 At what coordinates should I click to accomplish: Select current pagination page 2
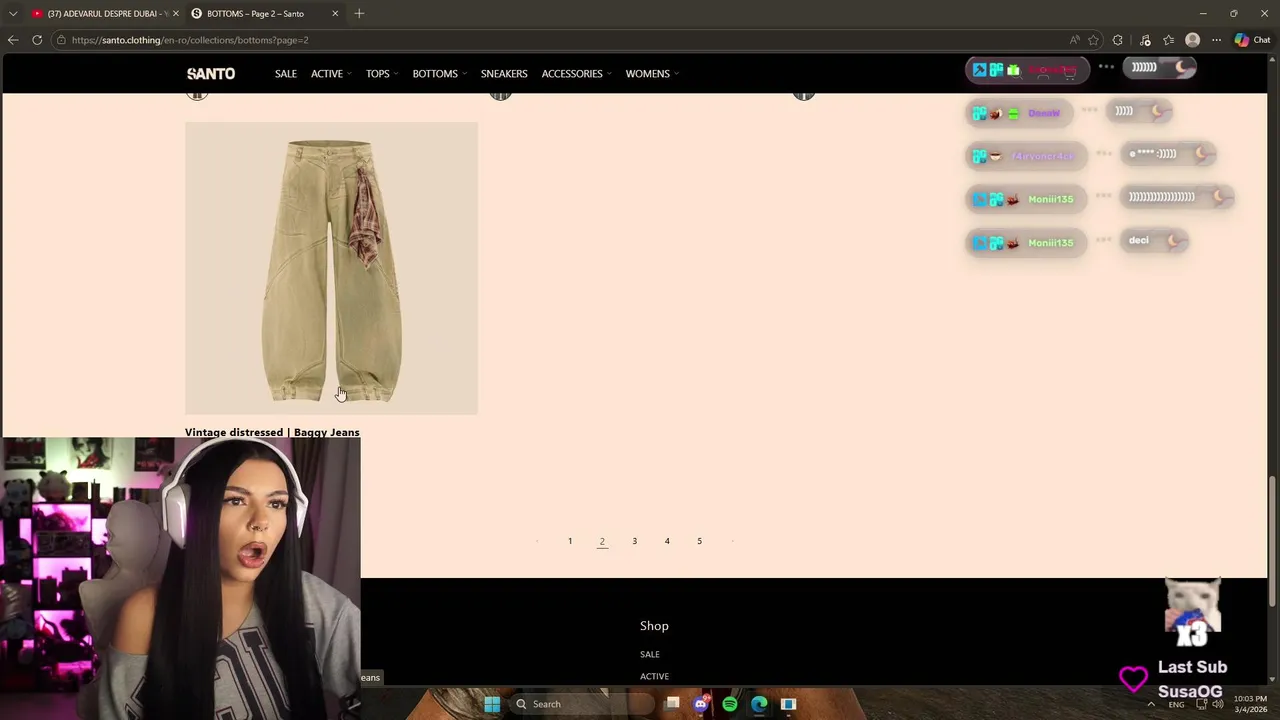click(x=602, y=541)
